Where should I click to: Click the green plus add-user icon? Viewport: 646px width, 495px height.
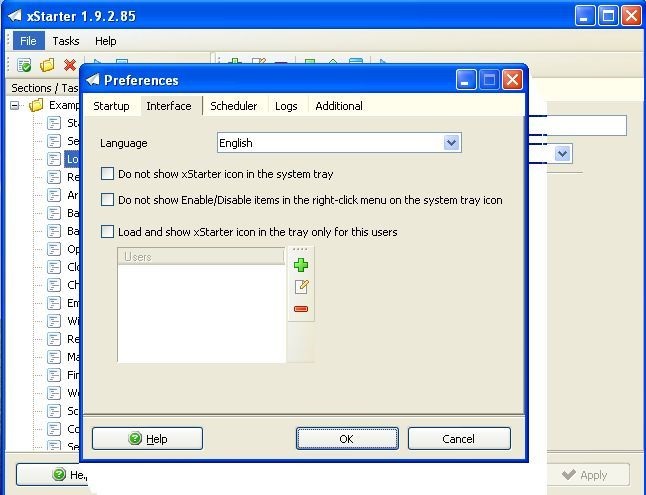pyautogui.click(x=301, y=265)
